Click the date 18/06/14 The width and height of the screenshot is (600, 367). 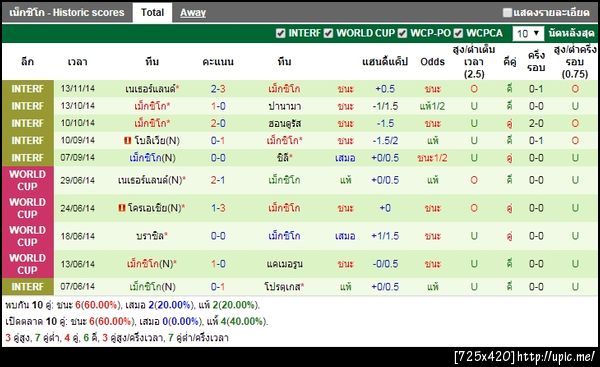[78, 236]
